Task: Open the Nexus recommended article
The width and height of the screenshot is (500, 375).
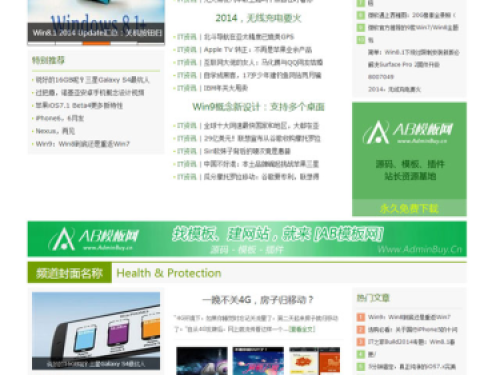Action: coord(55,131)
